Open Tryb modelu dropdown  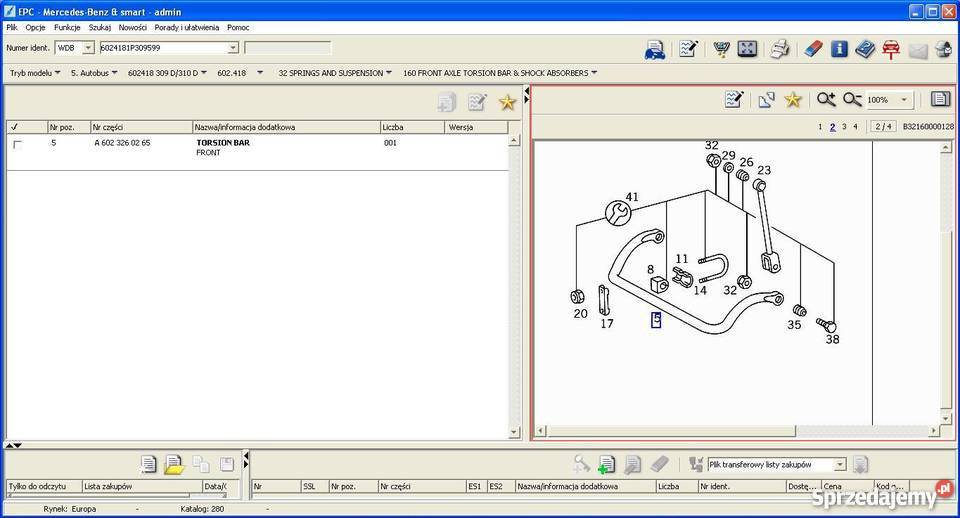[x=35, y=73]
